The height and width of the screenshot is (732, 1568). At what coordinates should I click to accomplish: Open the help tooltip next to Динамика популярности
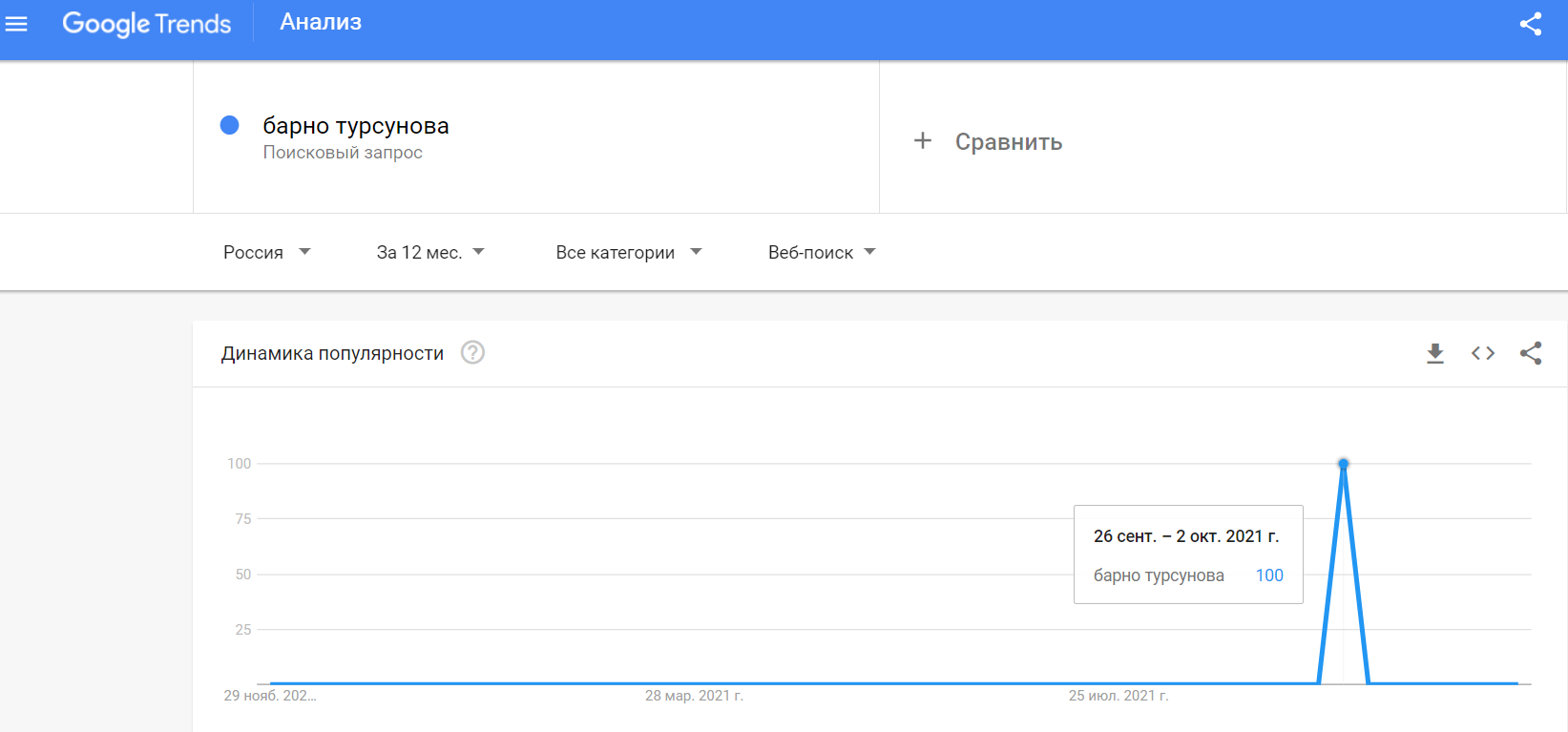pos(472,352)
